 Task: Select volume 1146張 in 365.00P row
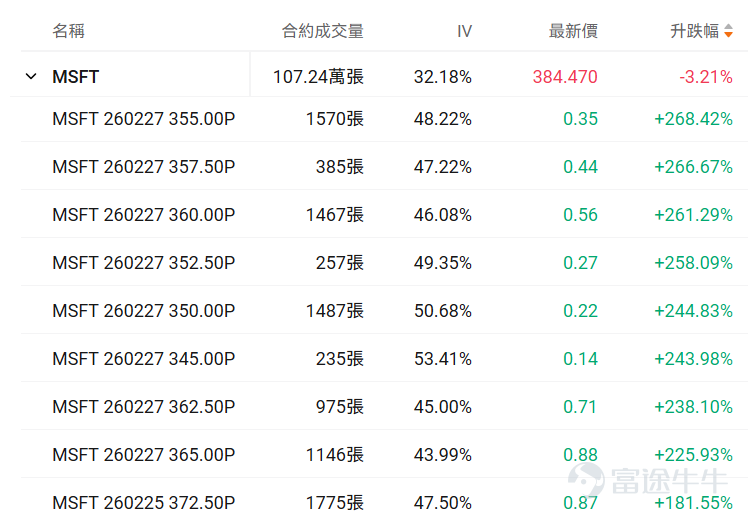(x=334, y=455)
